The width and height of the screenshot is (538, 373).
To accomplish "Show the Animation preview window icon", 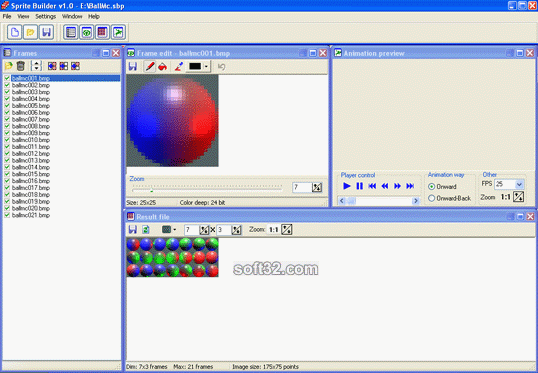I will coord(118,32).
